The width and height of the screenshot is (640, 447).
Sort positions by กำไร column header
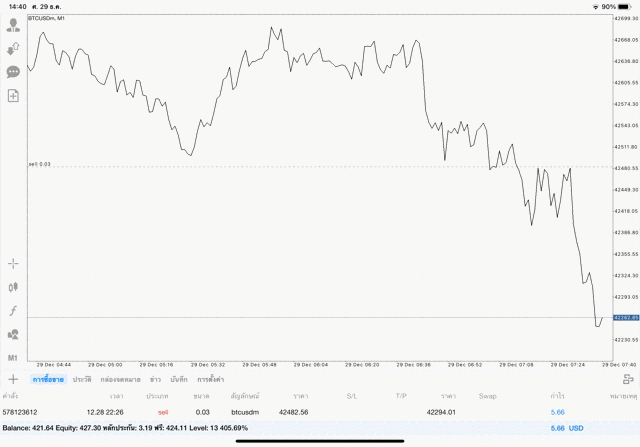(558, 396)
